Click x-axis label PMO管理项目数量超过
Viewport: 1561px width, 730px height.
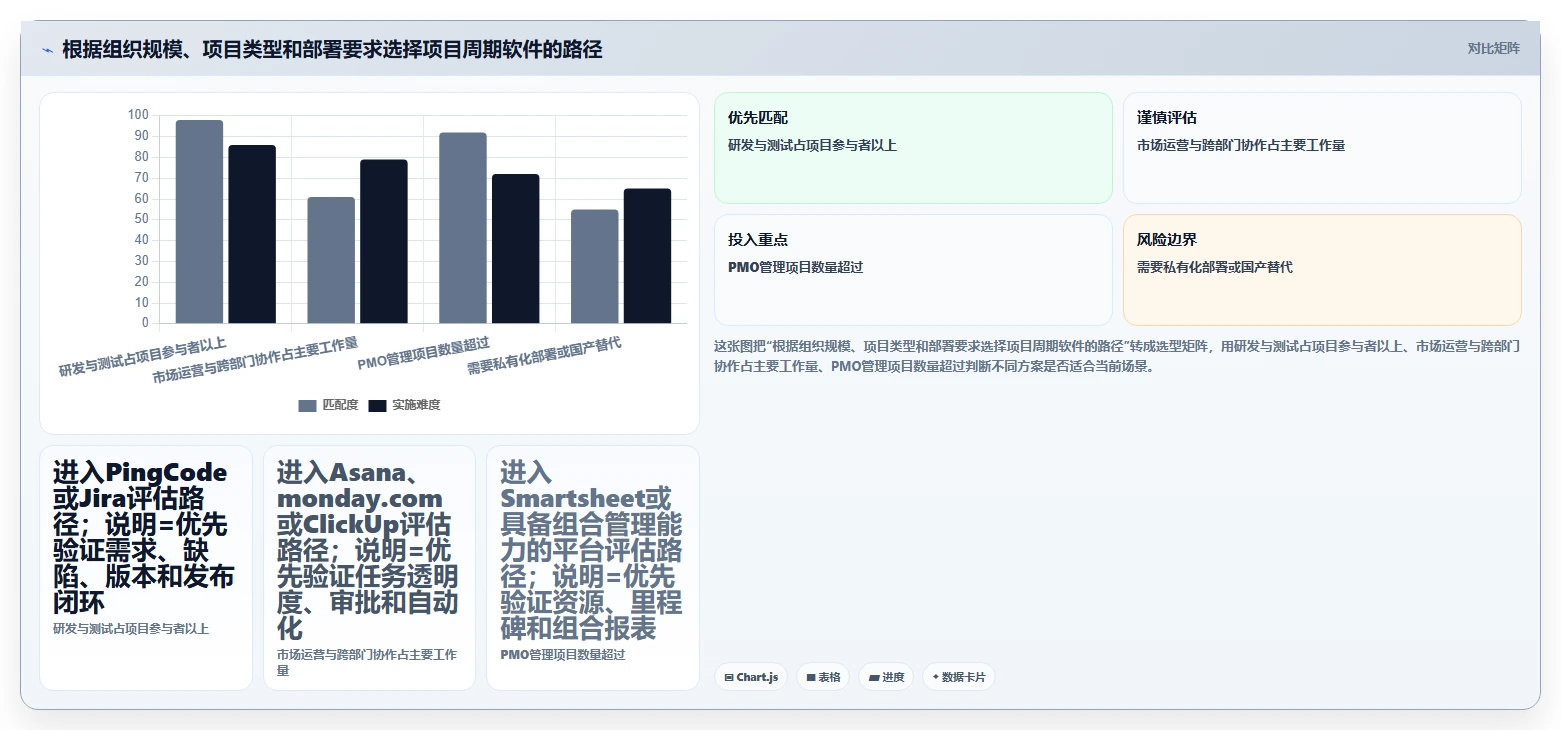[x=425, y=352]
